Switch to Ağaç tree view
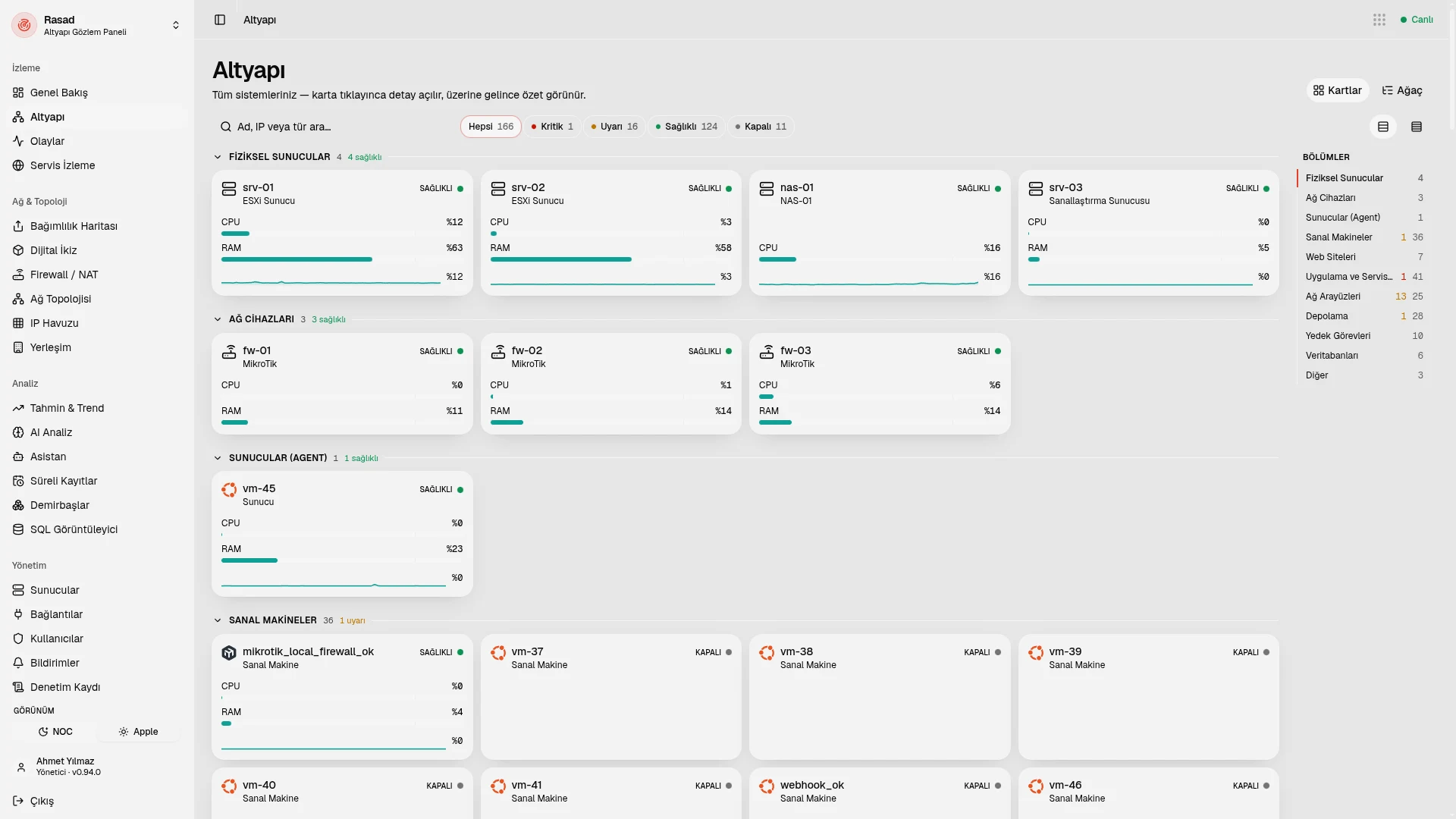The image size is (1456, 819). 1401,90
